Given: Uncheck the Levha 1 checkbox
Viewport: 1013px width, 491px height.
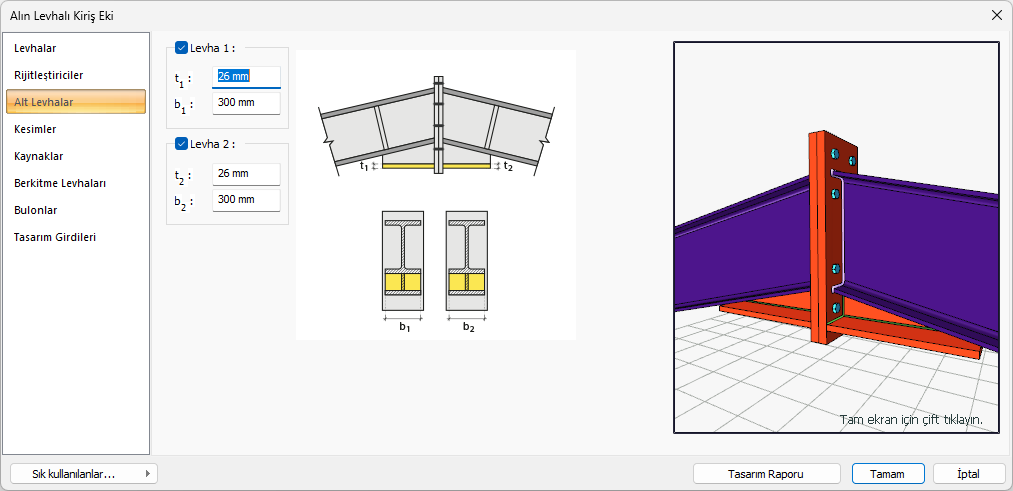Looking at the screenshot, I should pos(181,47).
